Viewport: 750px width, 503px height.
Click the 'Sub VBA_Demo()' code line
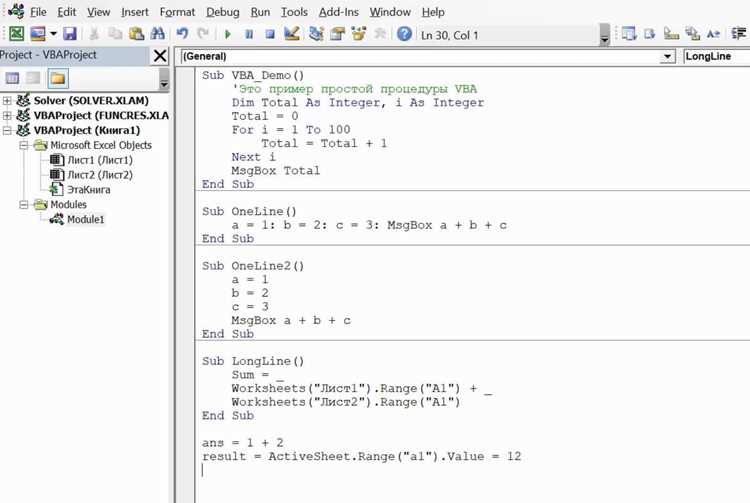point(253,75)
